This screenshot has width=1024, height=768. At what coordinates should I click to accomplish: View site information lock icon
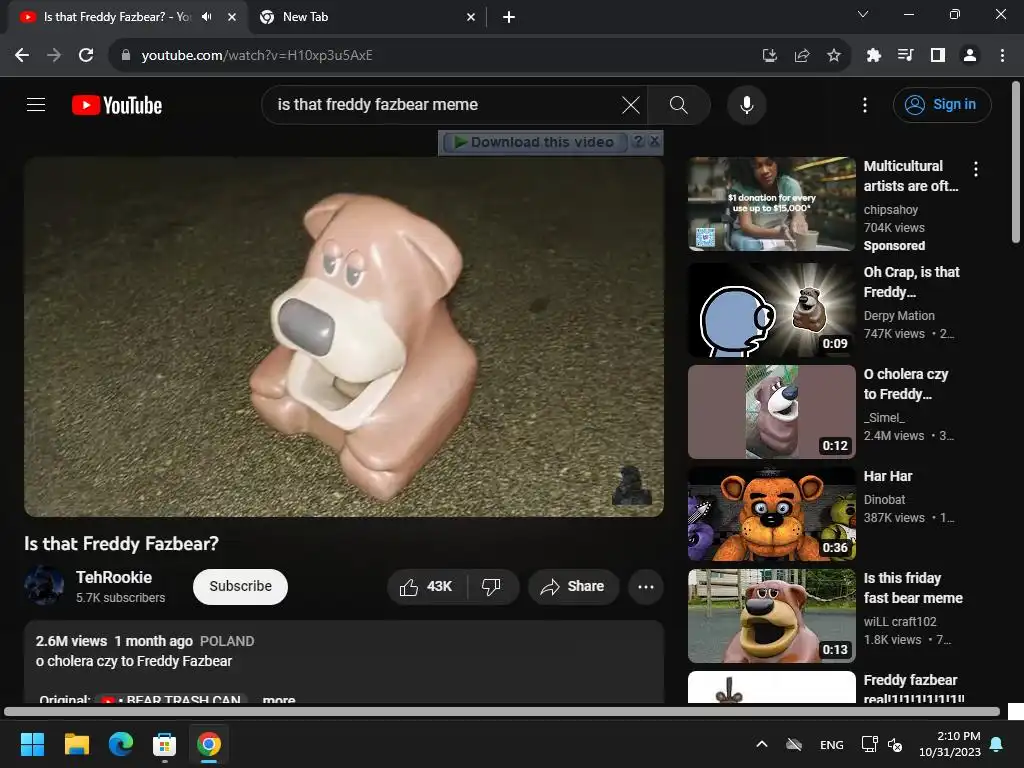pos(126,56)
